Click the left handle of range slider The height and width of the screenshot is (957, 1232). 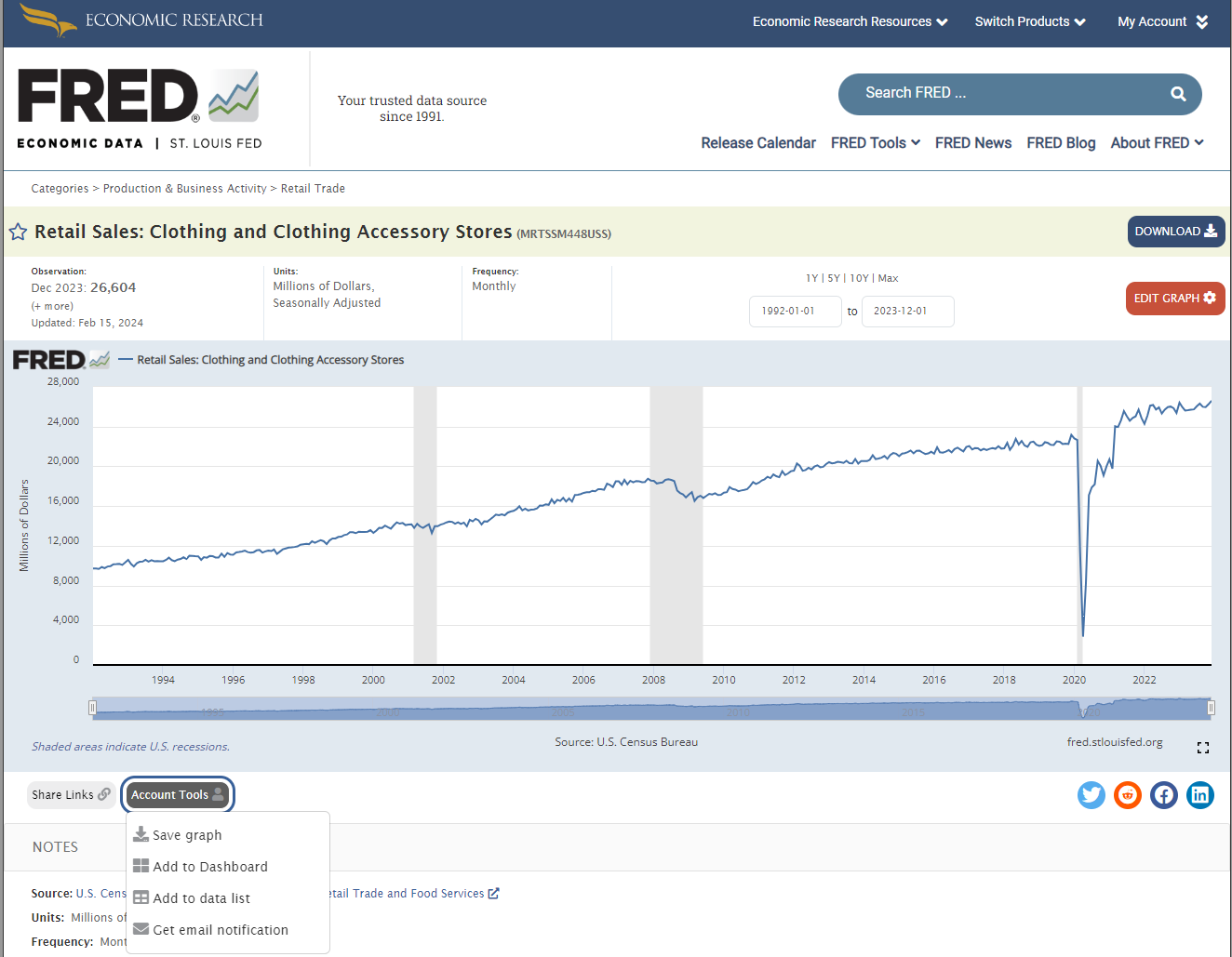(92, 709)
